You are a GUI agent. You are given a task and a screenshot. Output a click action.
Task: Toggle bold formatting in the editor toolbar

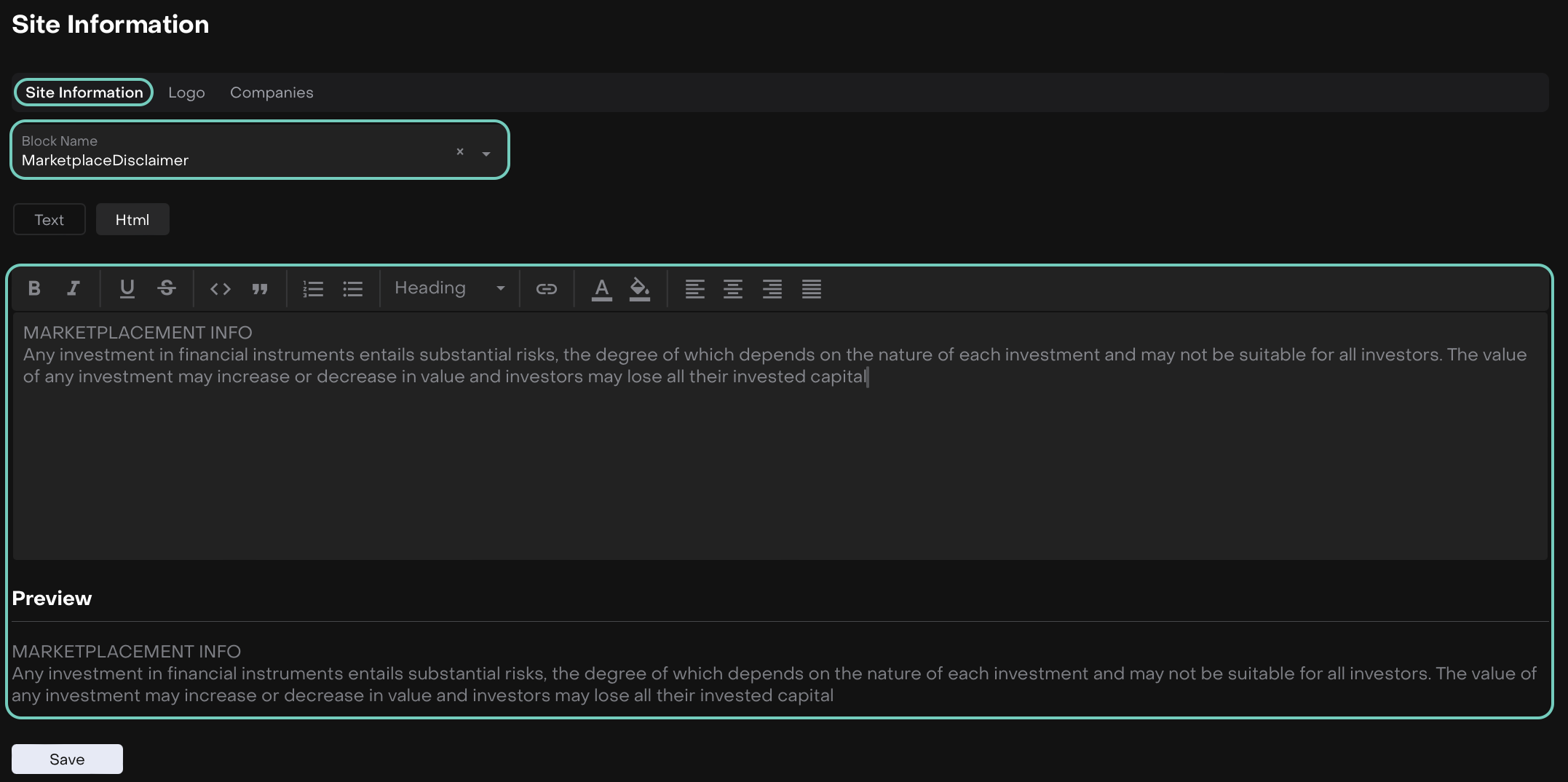pyautogui.click(x=34, y=288)
